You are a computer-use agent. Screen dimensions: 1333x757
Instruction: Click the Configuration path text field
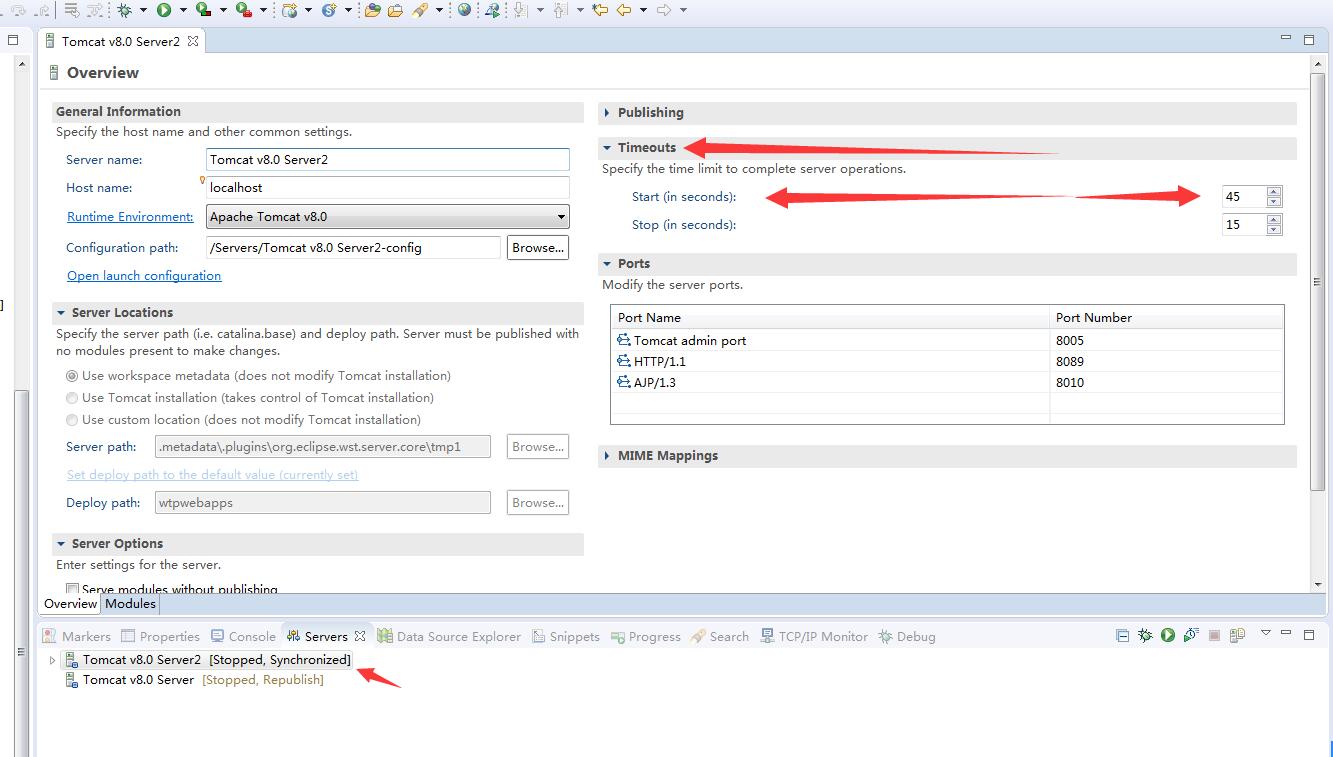tap(353, 247)
